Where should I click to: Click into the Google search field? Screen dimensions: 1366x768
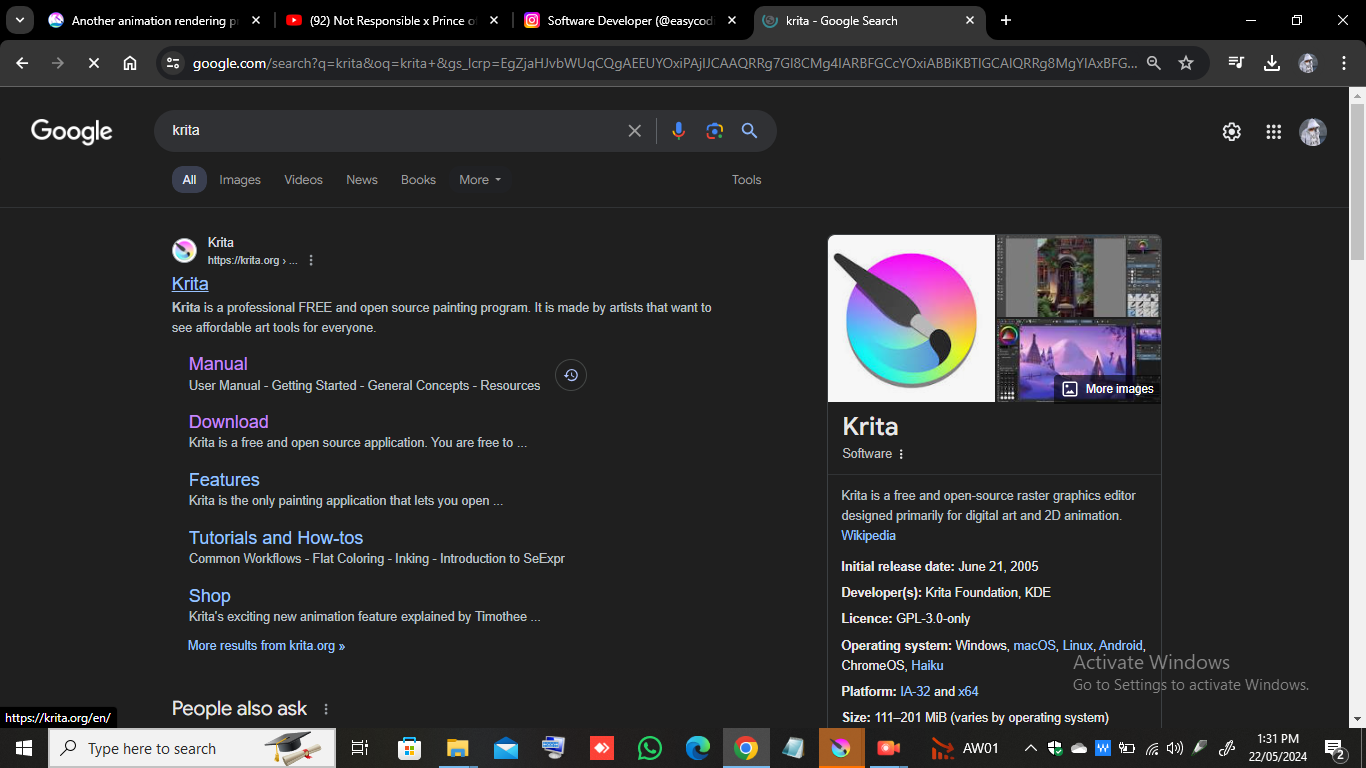[395, 131]
